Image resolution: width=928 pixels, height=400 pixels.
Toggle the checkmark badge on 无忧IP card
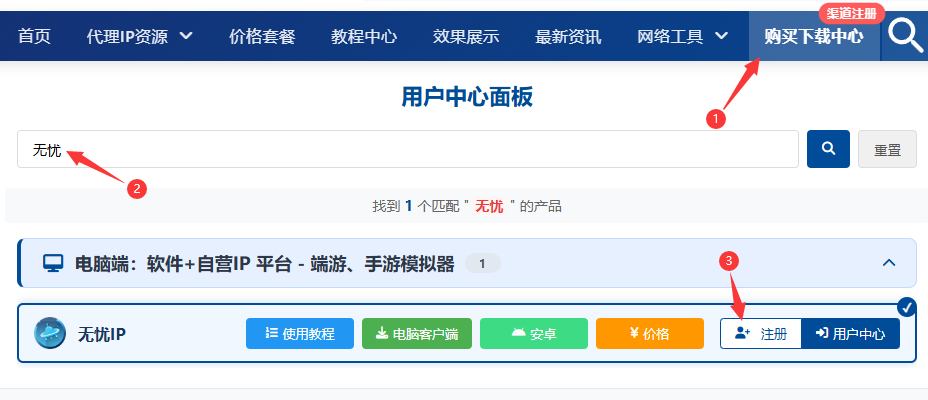pos(907,307)
